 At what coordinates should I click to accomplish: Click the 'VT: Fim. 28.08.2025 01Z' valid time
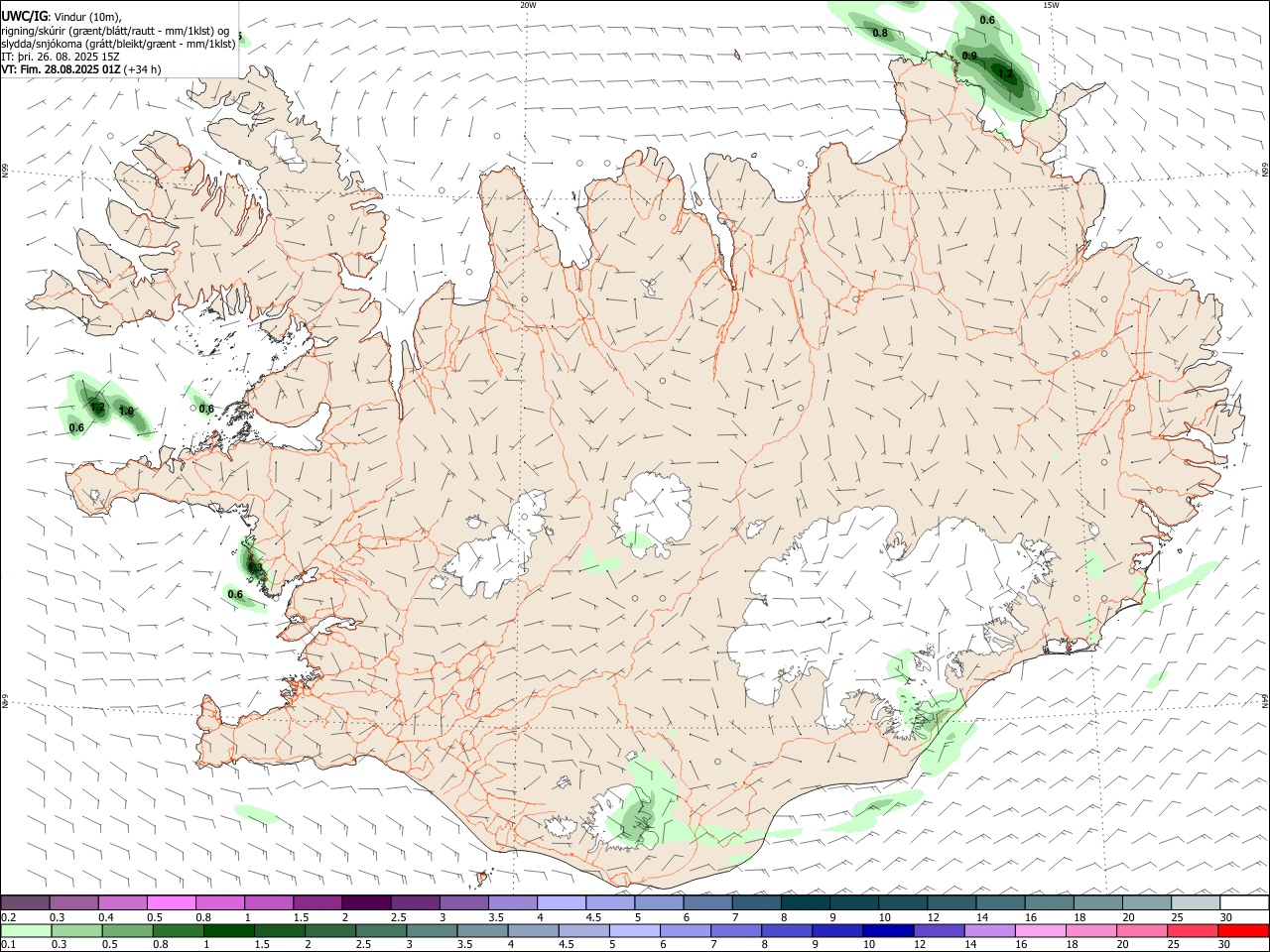click(61, 69)
